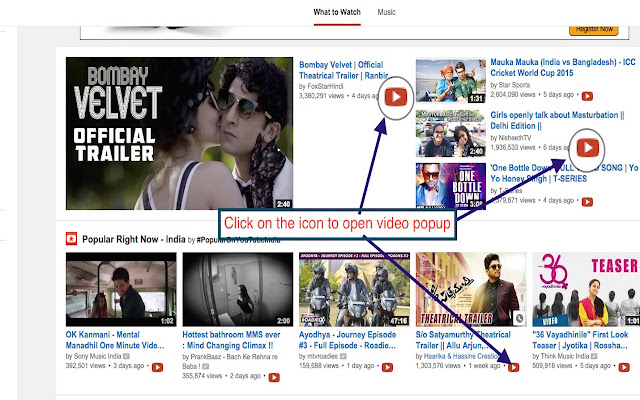Open 36 Vayadhinile First Look Teaser link
The image size is (640, 400).
(x=580, y=340)
